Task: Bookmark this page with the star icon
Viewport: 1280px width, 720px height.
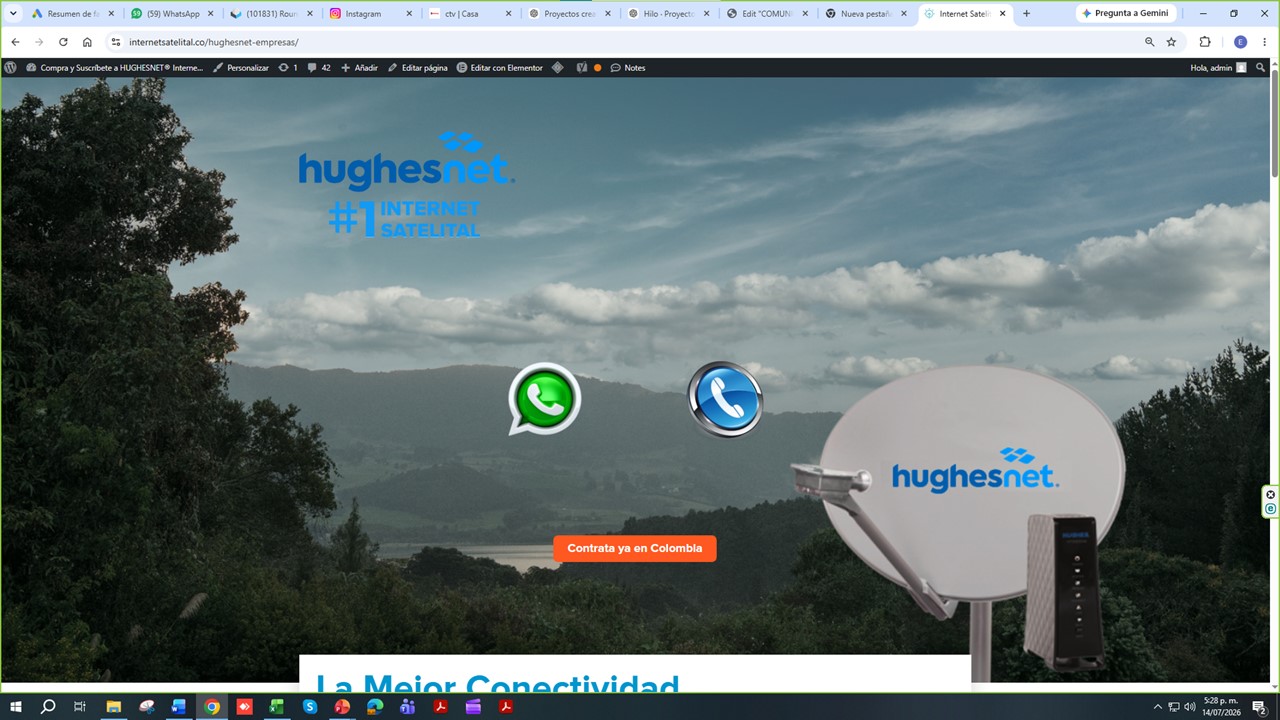Action: point(1171,42)
